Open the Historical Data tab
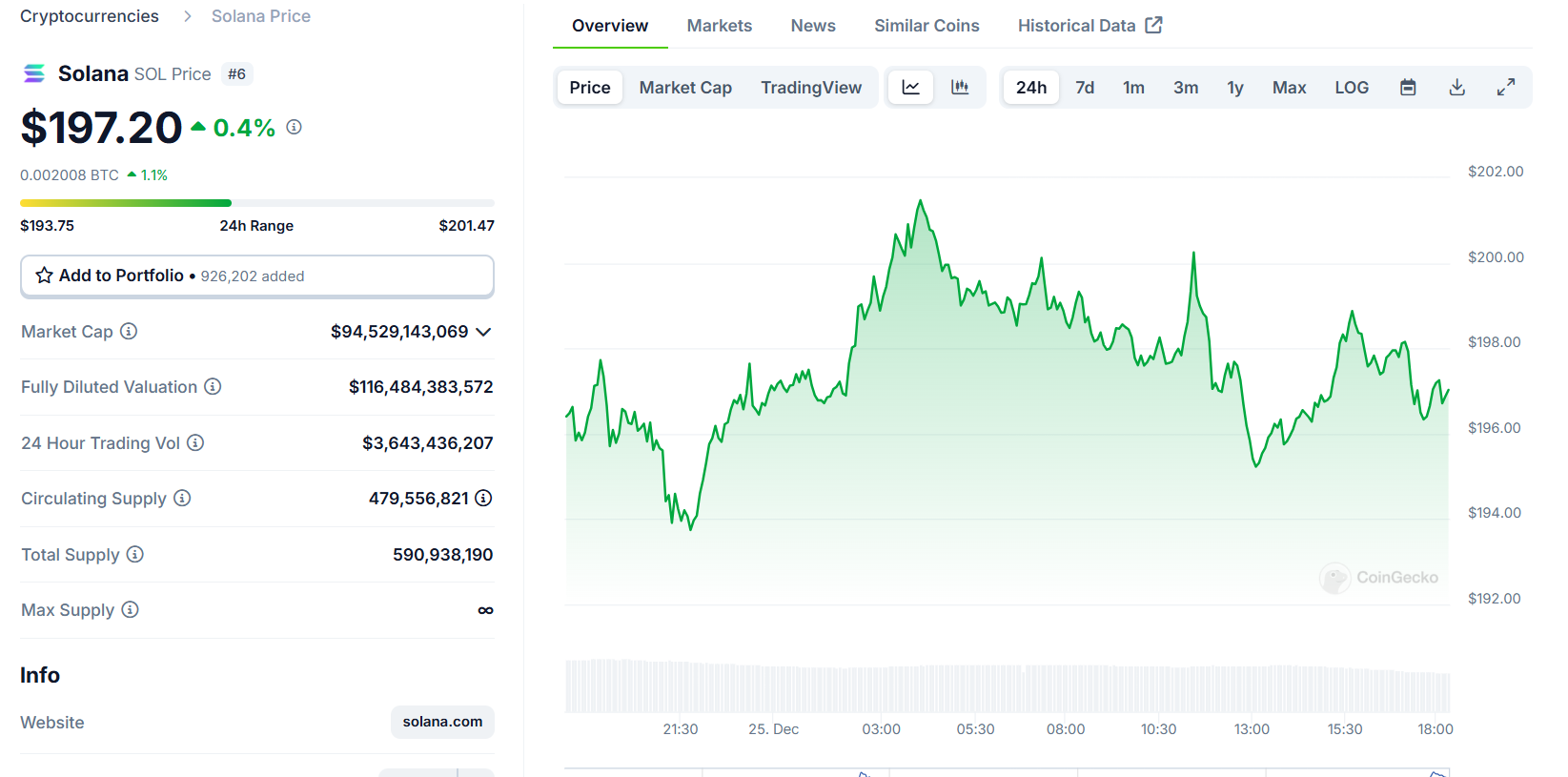The image size is (1568, 777). tap(1089, 26)
